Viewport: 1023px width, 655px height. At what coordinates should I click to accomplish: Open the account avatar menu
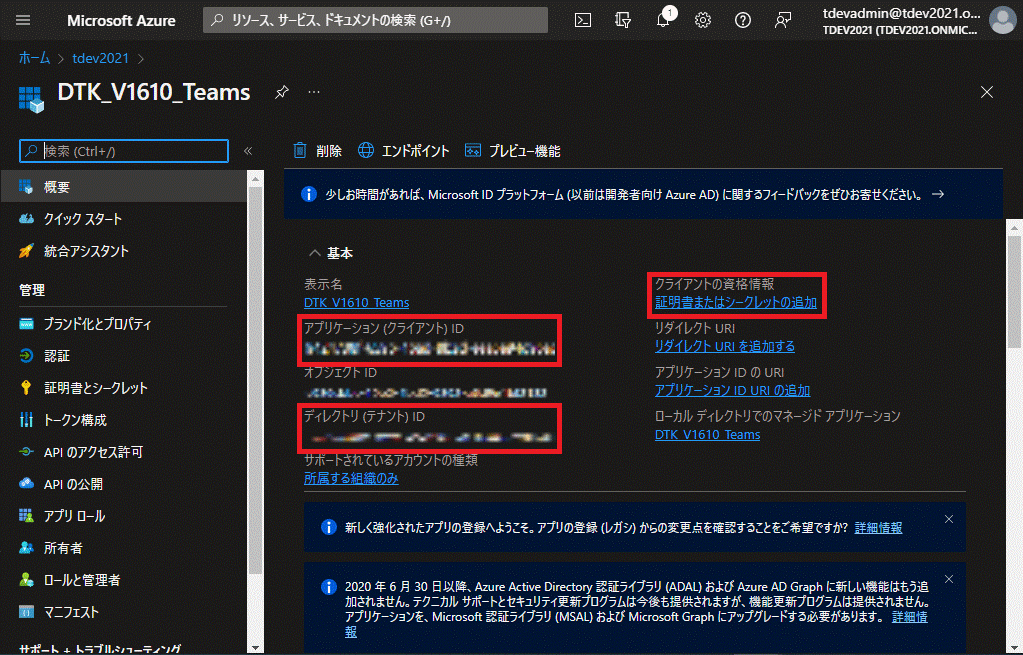(1002, 20)
